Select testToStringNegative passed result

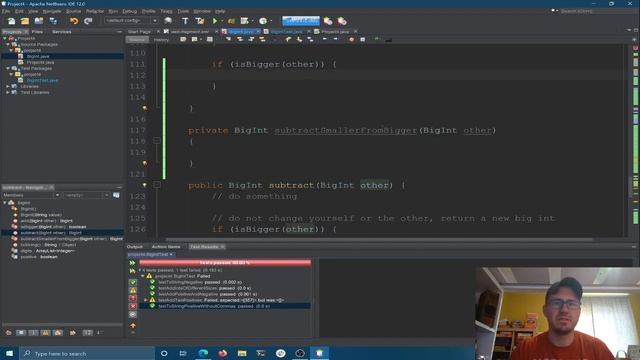[x=200, y=282]
